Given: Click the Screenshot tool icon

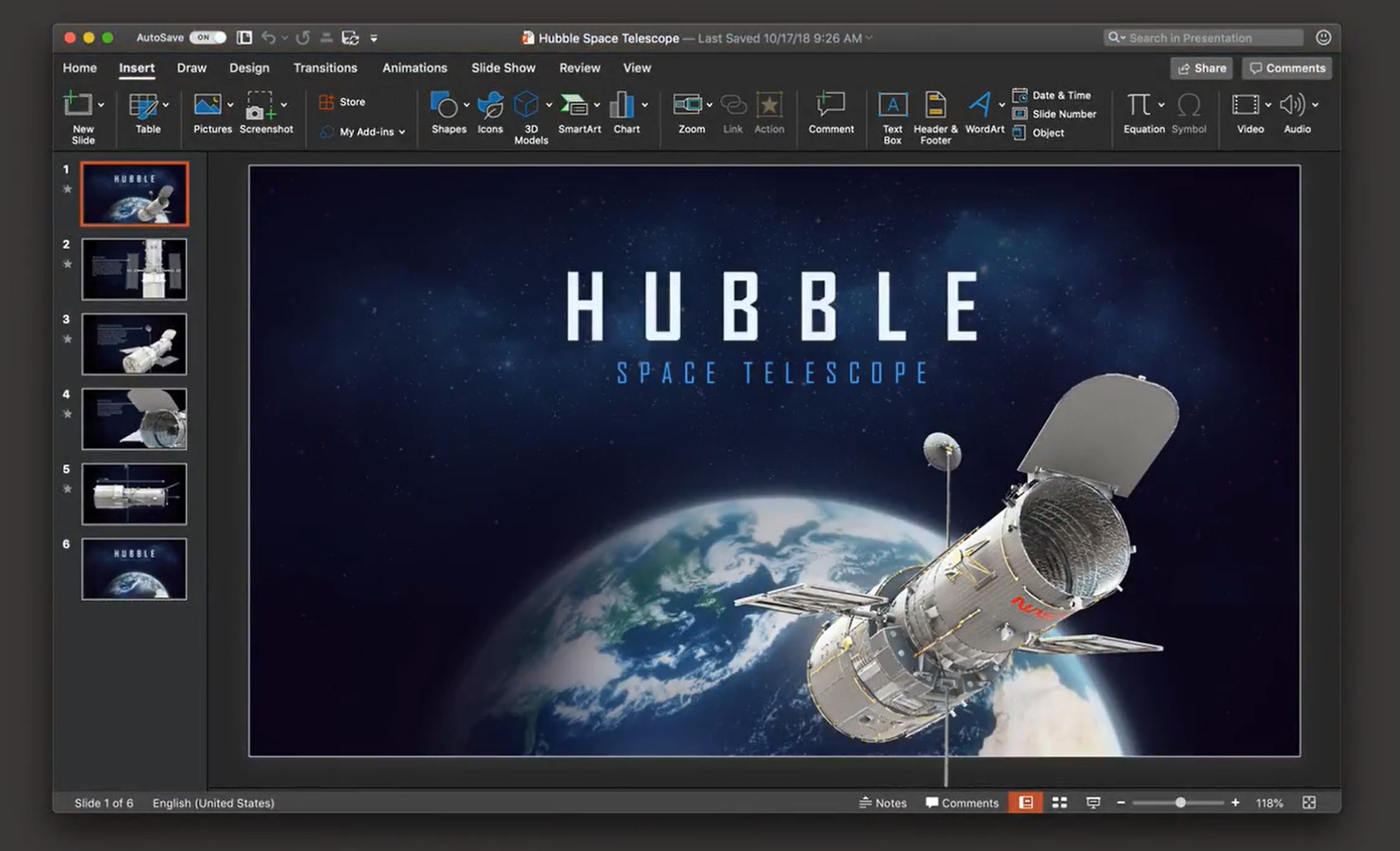Looking at the screenshot, I should point(259,106).
